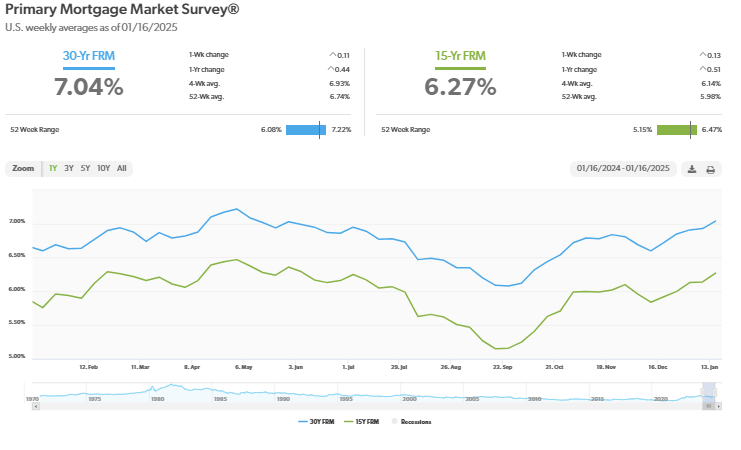
Task: Select the All zoom range
Action: tap(121, 168)
